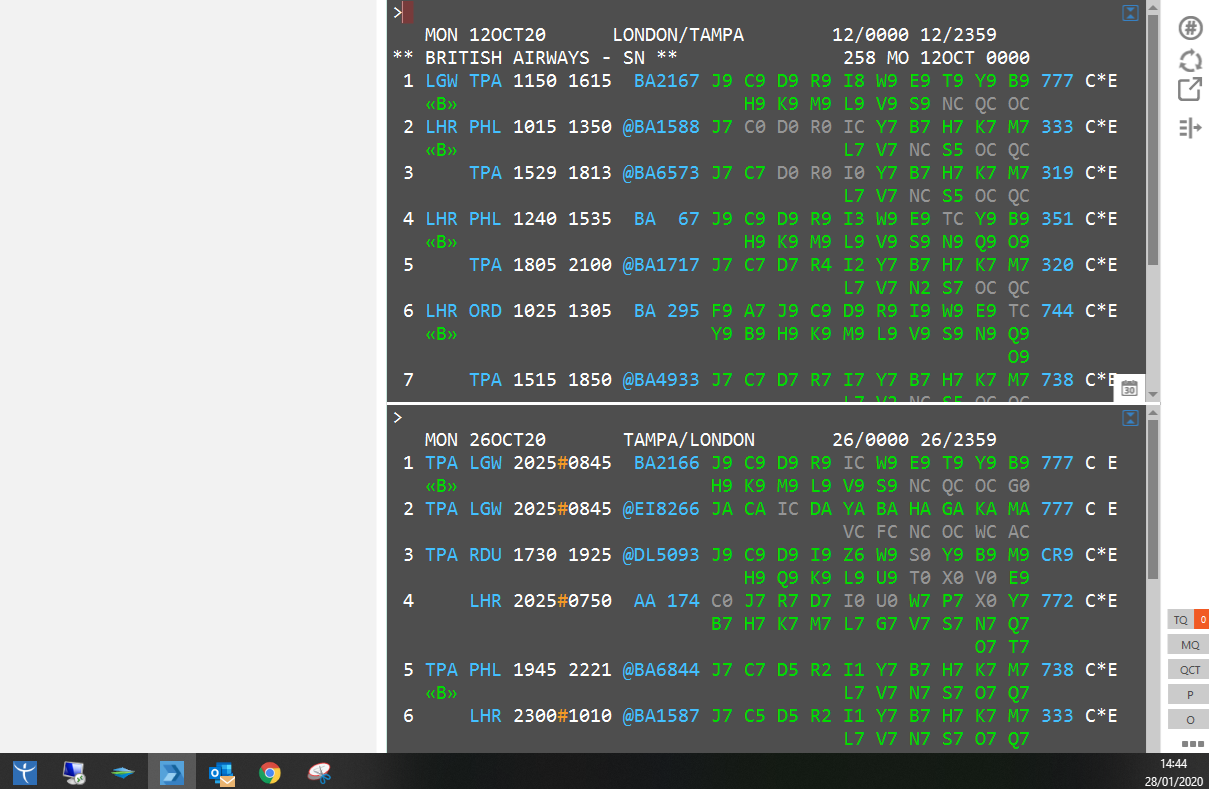Click aircraft type 351 on BA 67 row
Image resolution: width=1209 pixels, height=789 pixels.
(x=1057, y=219)
